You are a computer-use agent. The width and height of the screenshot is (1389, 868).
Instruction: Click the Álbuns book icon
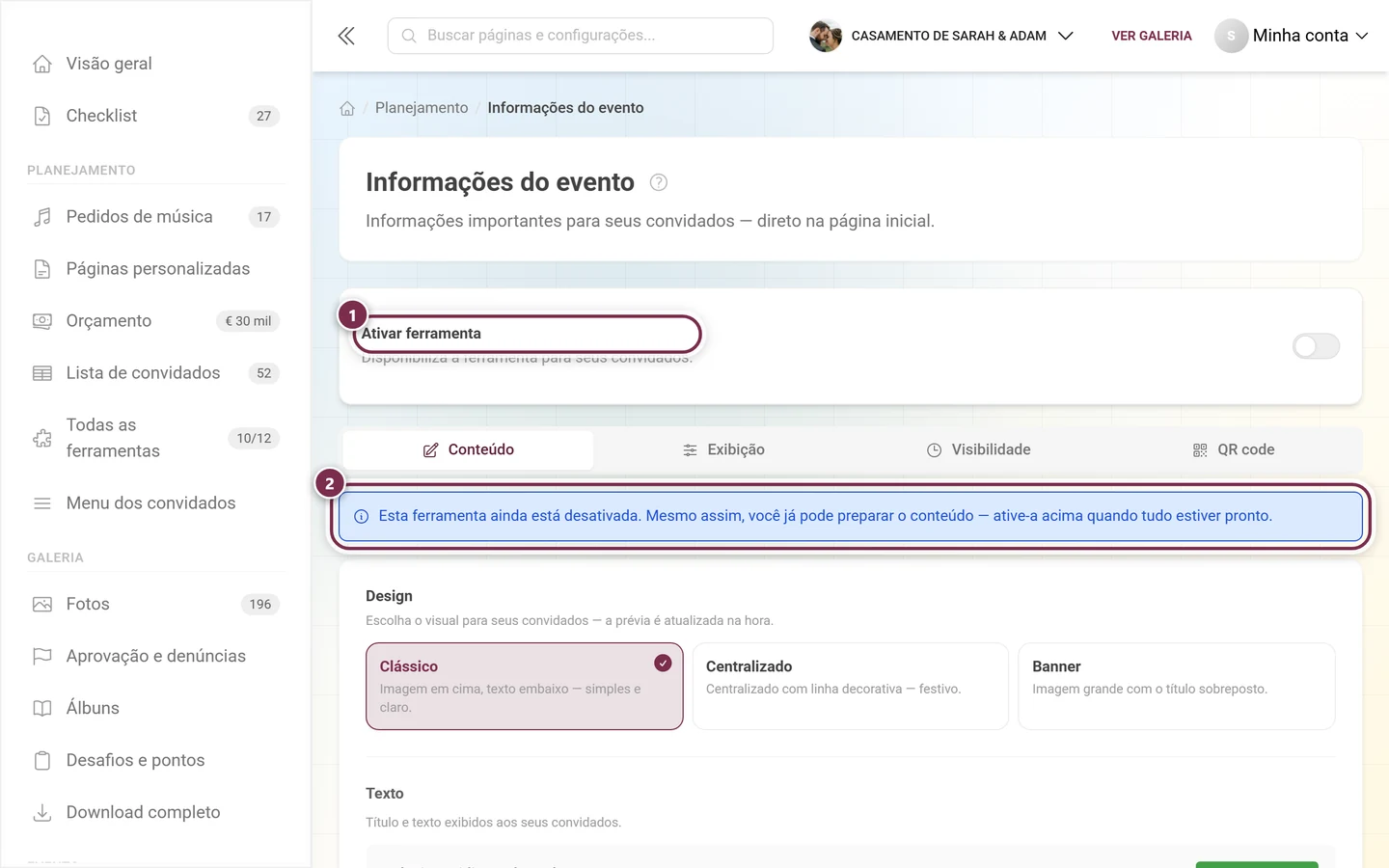click(42, 709)
